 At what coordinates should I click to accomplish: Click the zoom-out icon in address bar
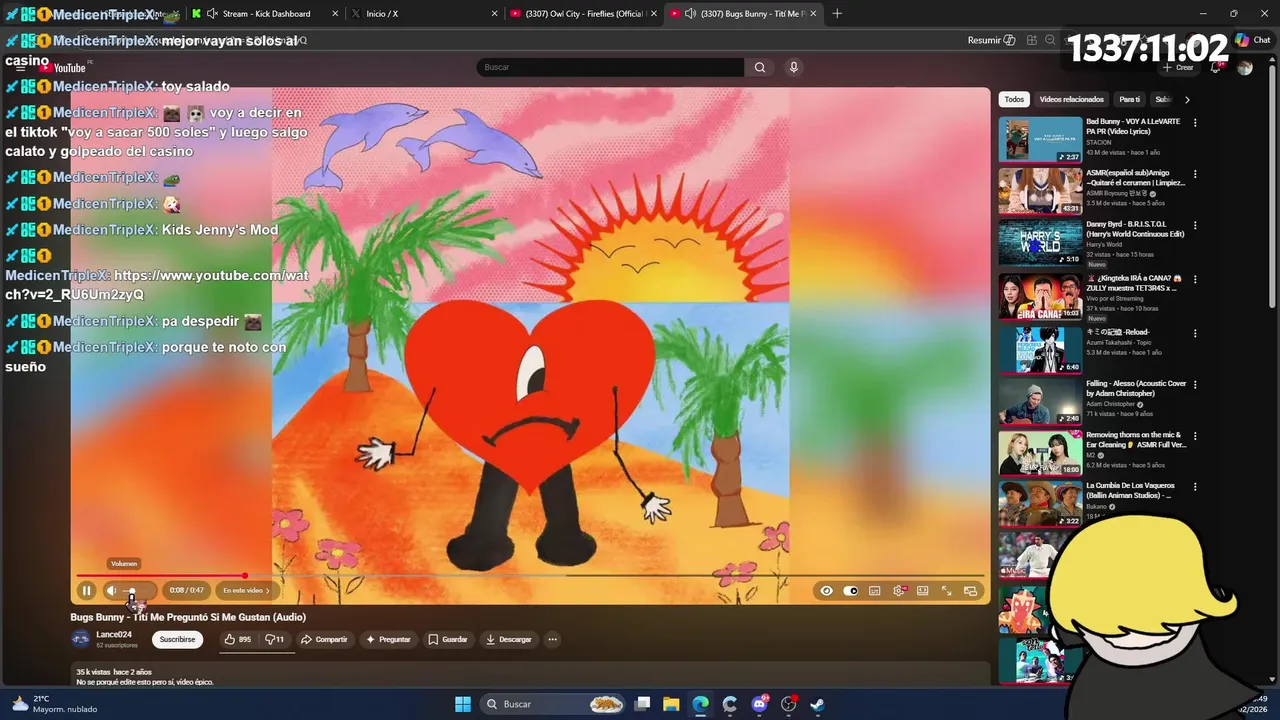point(1050,40)
